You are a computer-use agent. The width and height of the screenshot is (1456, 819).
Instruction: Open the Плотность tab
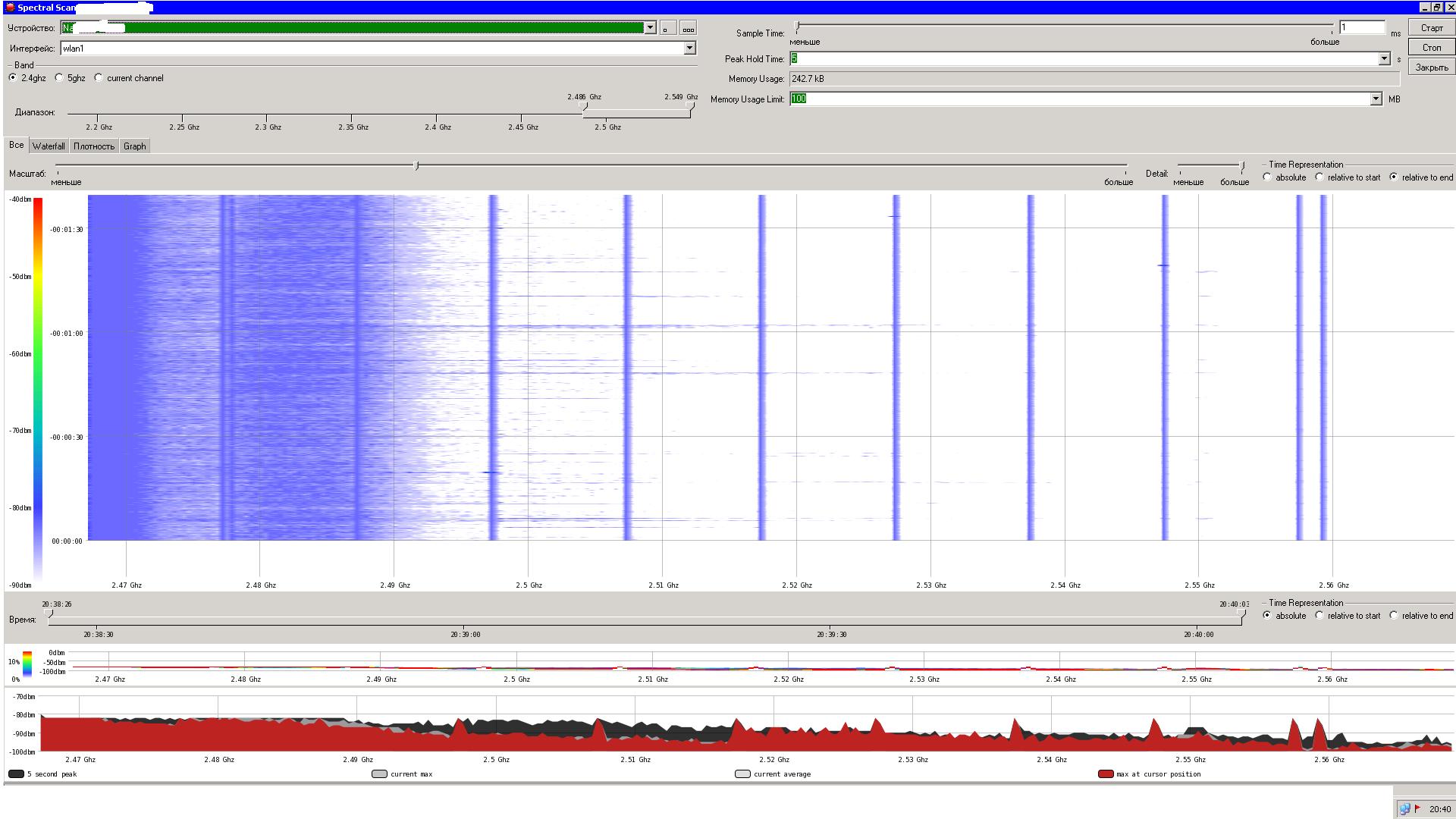[x=94, y=146]
